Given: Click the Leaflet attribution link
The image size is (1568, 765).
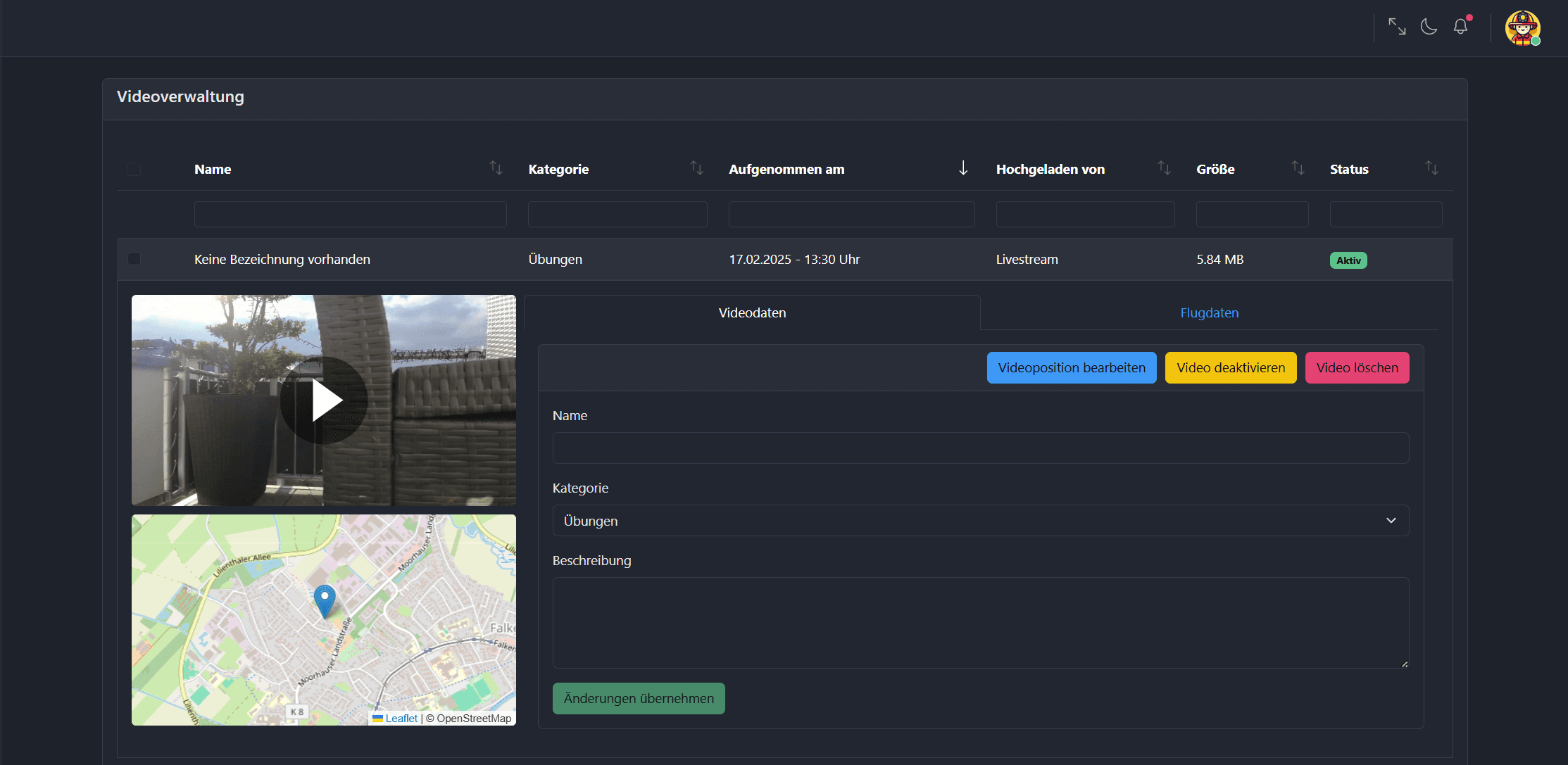Looking at the screenshot, I should click(401, 719).
